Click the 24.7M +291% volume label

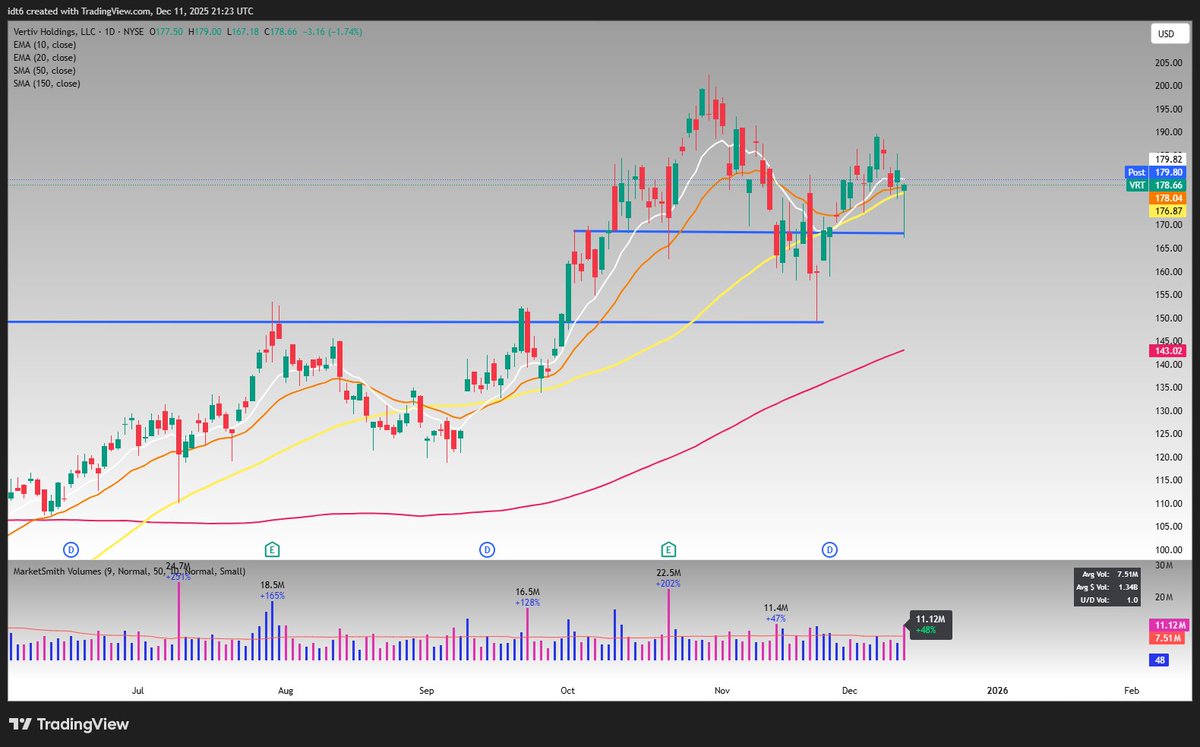pos(178,571)
